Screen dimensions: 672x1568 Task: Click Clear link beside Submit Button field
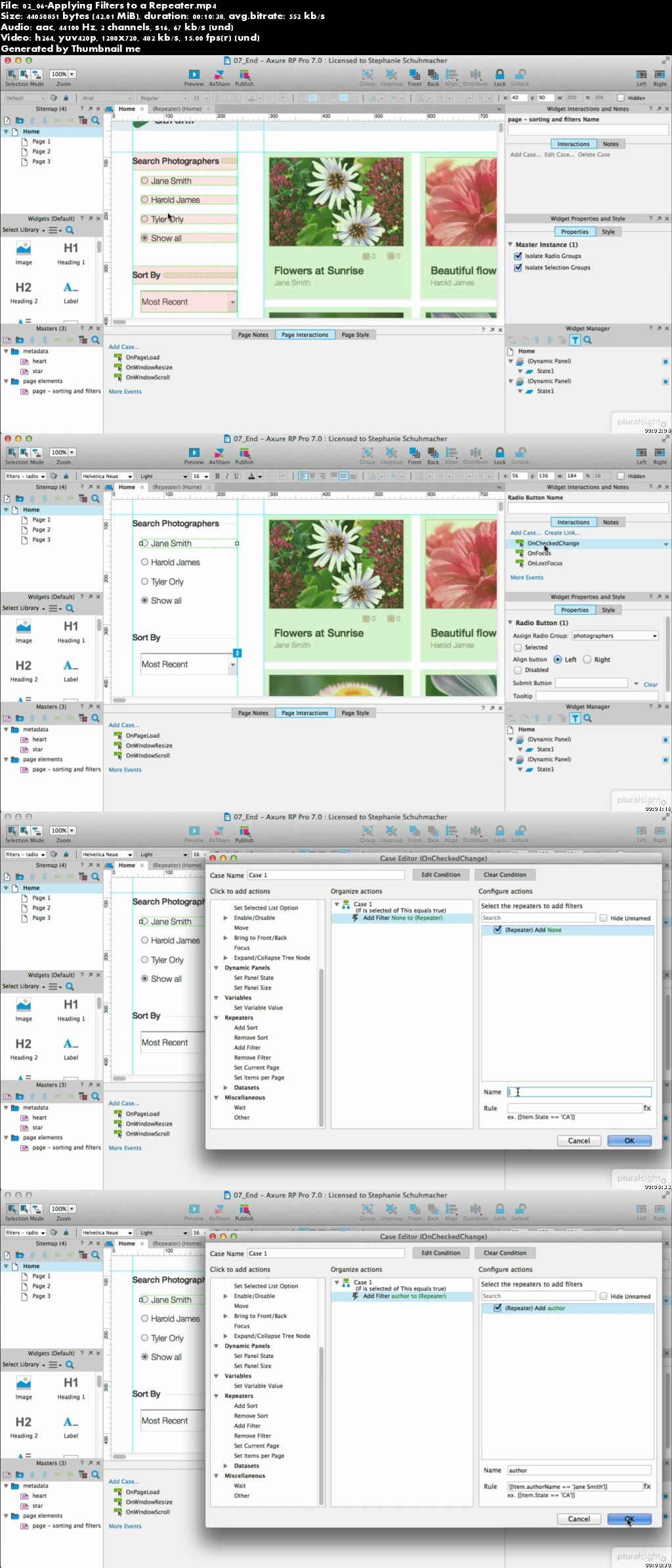[650, 684]
